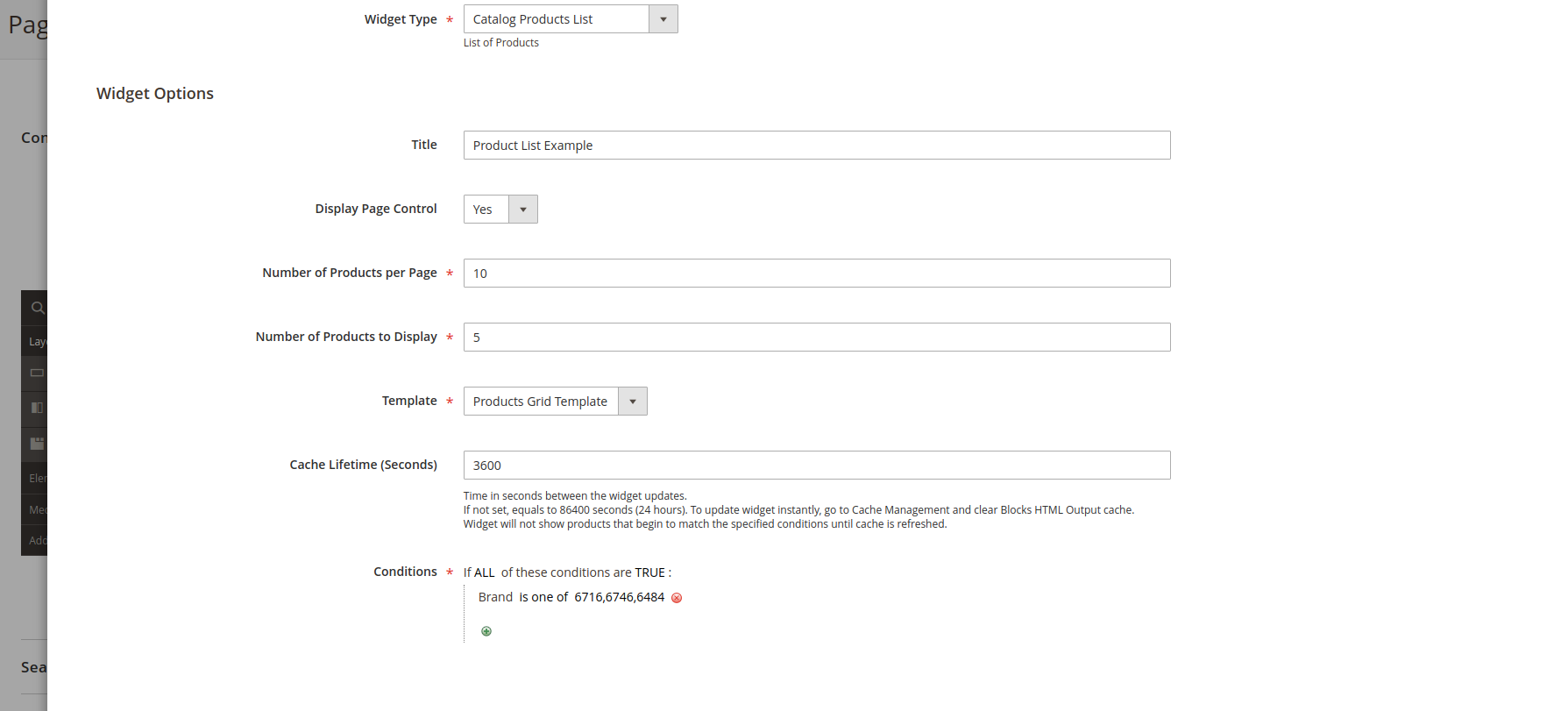The image size is (1568, 711).
Task: Select the Row layout element icon
Action: click(37, 373)
